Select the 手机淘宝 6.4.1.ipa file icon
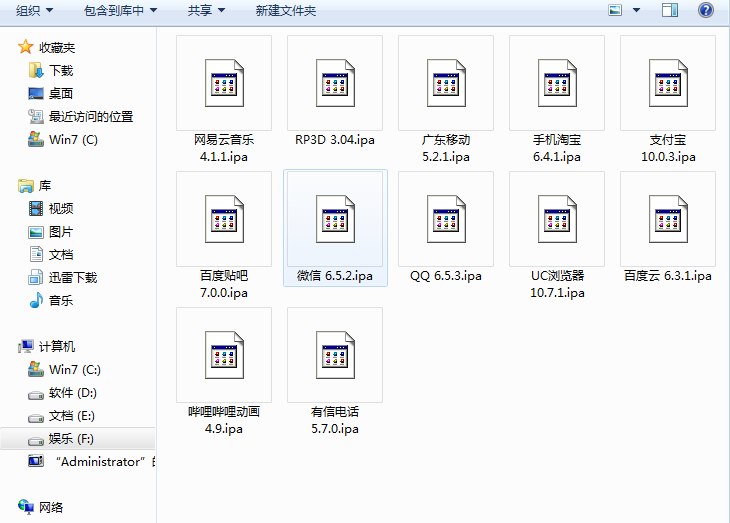The image size is (730, 523). tap(557, 83)
